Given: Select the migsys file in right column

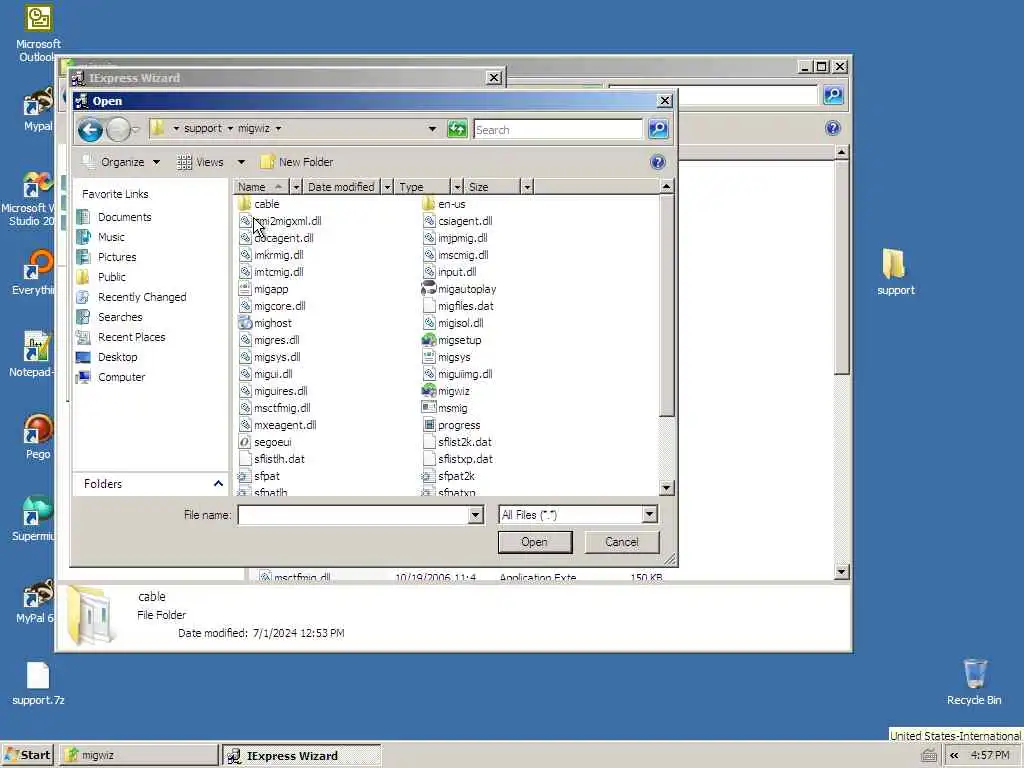Looking at the screenshot, I should click(x=447, y=357).
